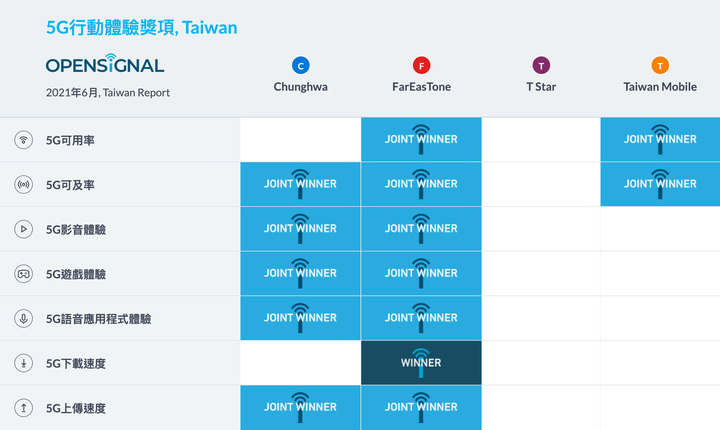Viewport: 720px width, 430px height.
Task: Click the red FarEasTone F logo circle
Action: point(421,65)
